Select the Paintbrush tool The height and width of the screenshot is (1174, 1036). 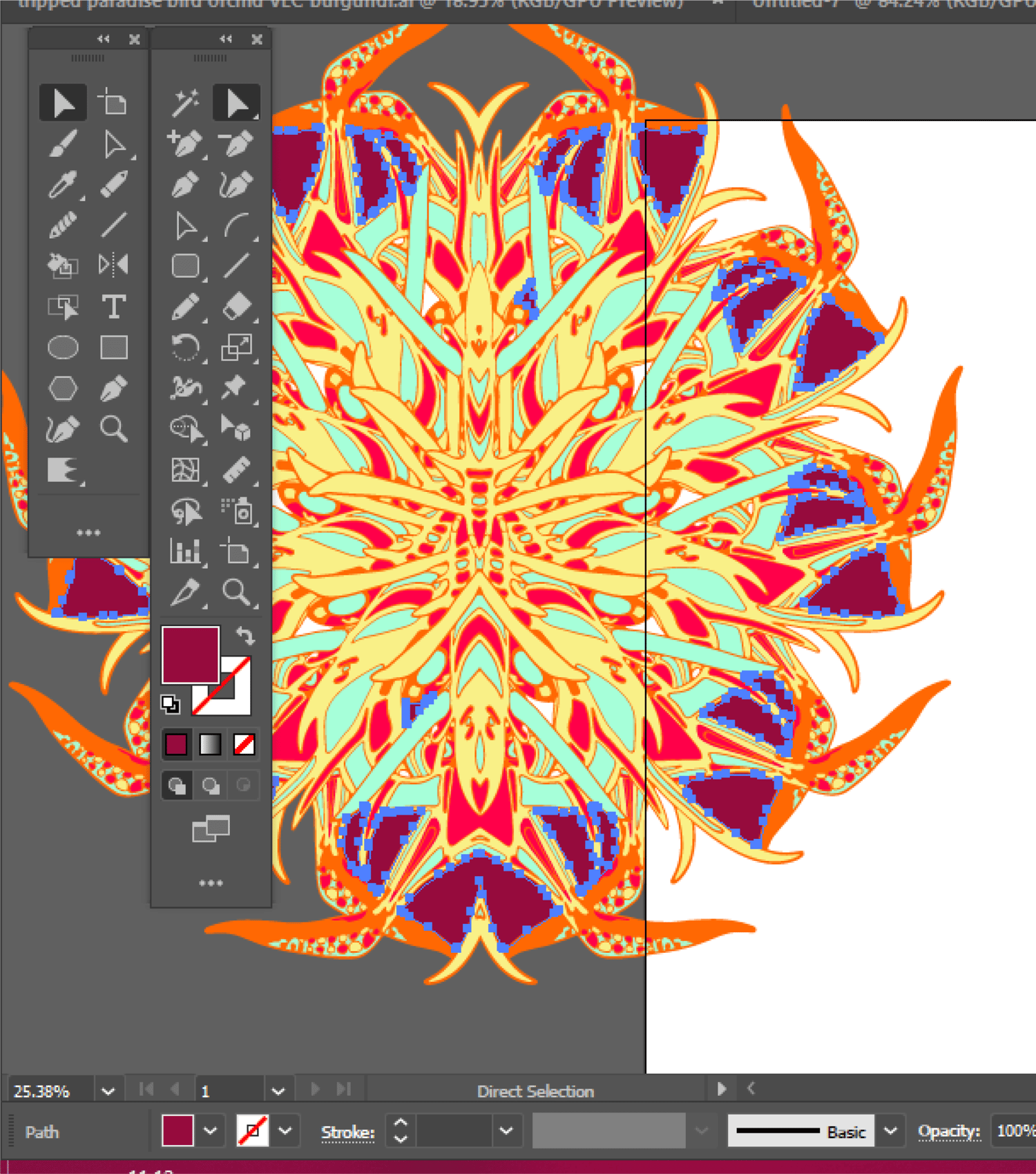pyautogui.click(x=63, y=144)
